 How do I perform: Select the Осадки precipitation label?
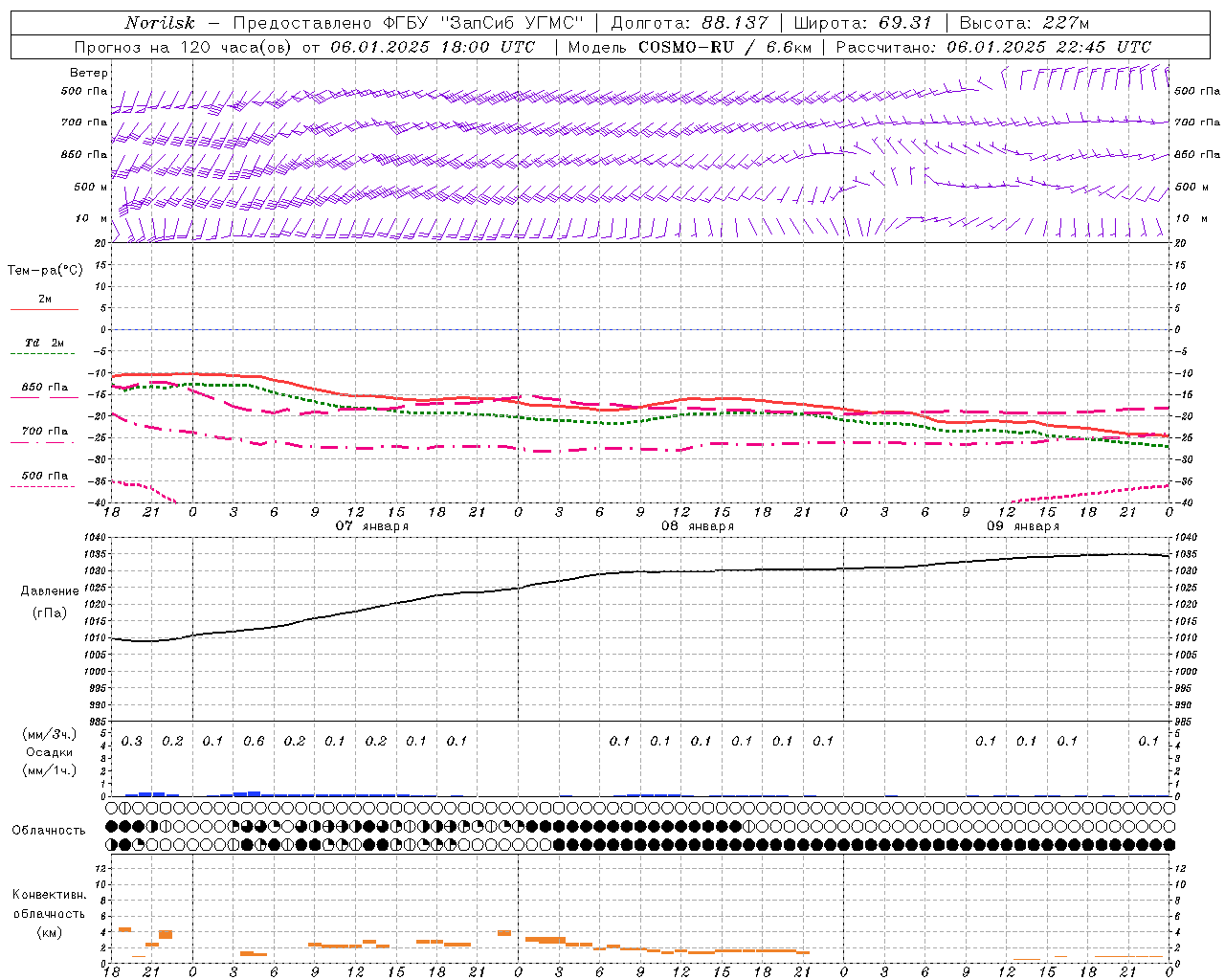coord(49,752)
